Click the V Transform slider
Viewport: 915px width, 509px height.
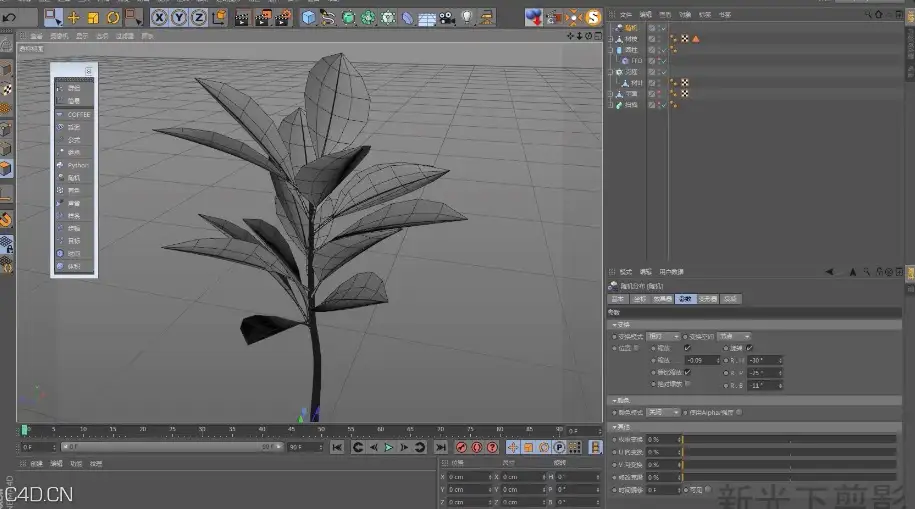789,465
